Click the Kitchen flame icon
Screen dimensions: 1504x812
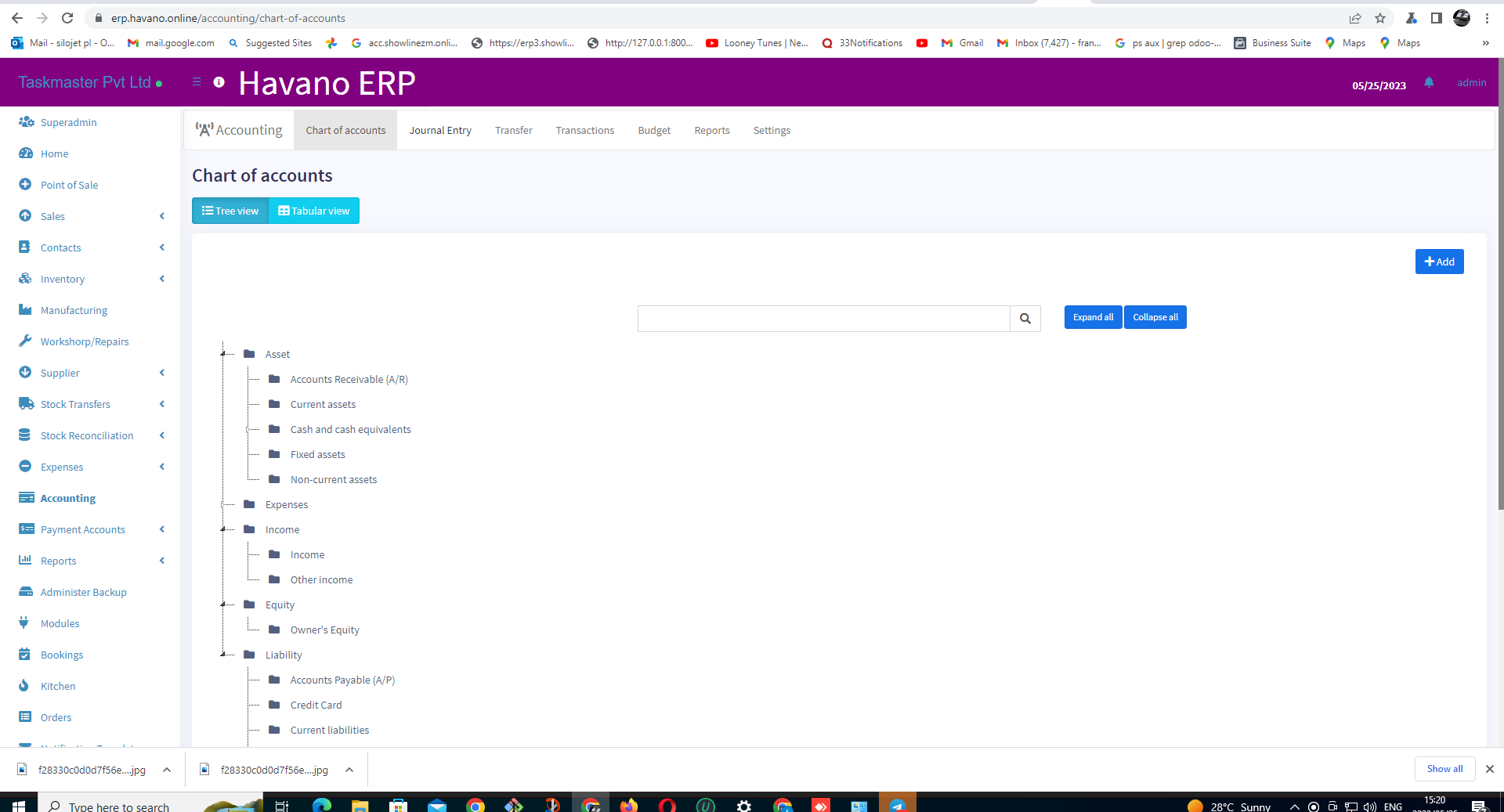[x=26, y=686]
